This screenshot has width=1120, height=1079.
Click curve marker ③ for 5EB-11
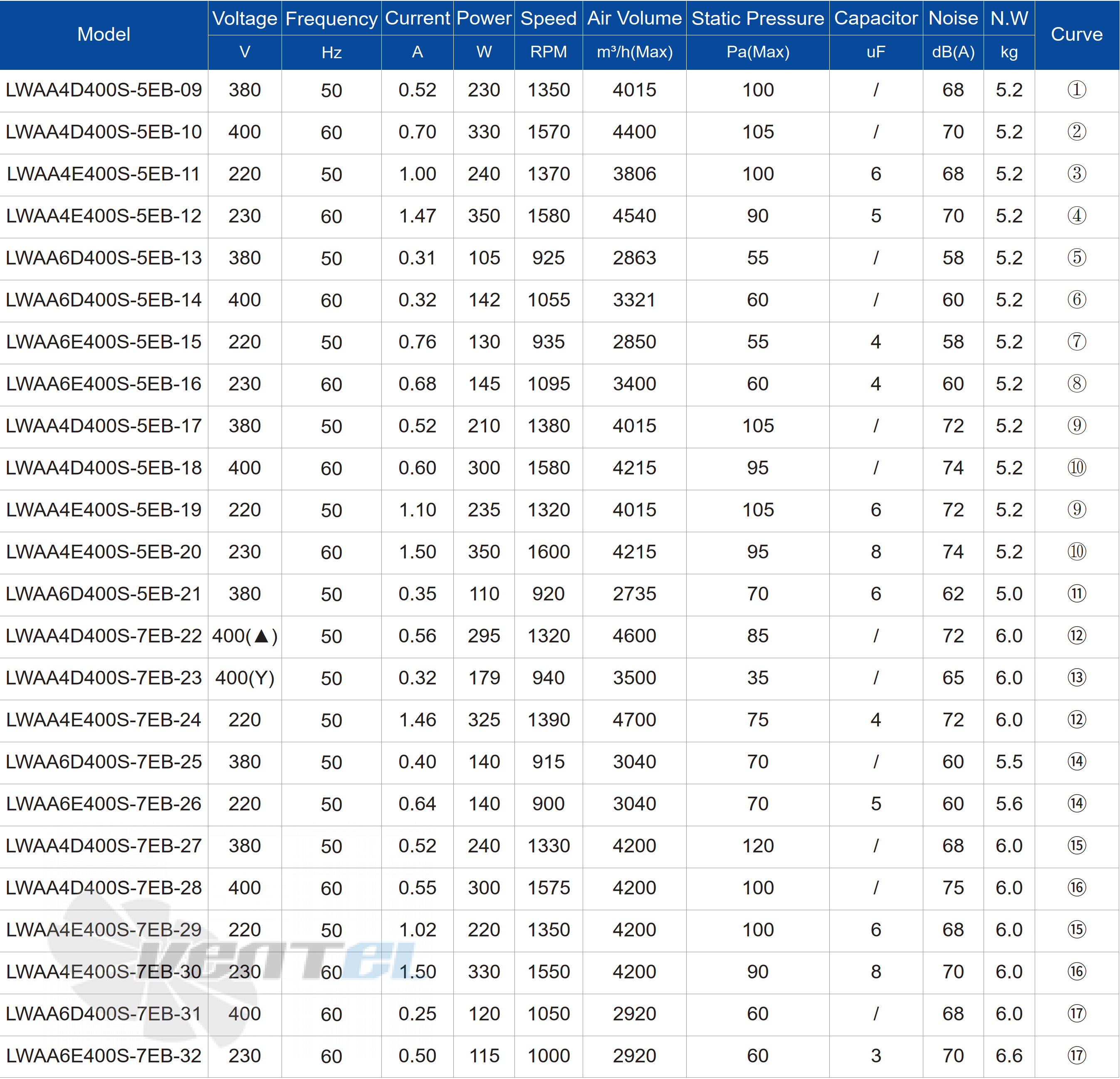click(x=1077, y=174)
